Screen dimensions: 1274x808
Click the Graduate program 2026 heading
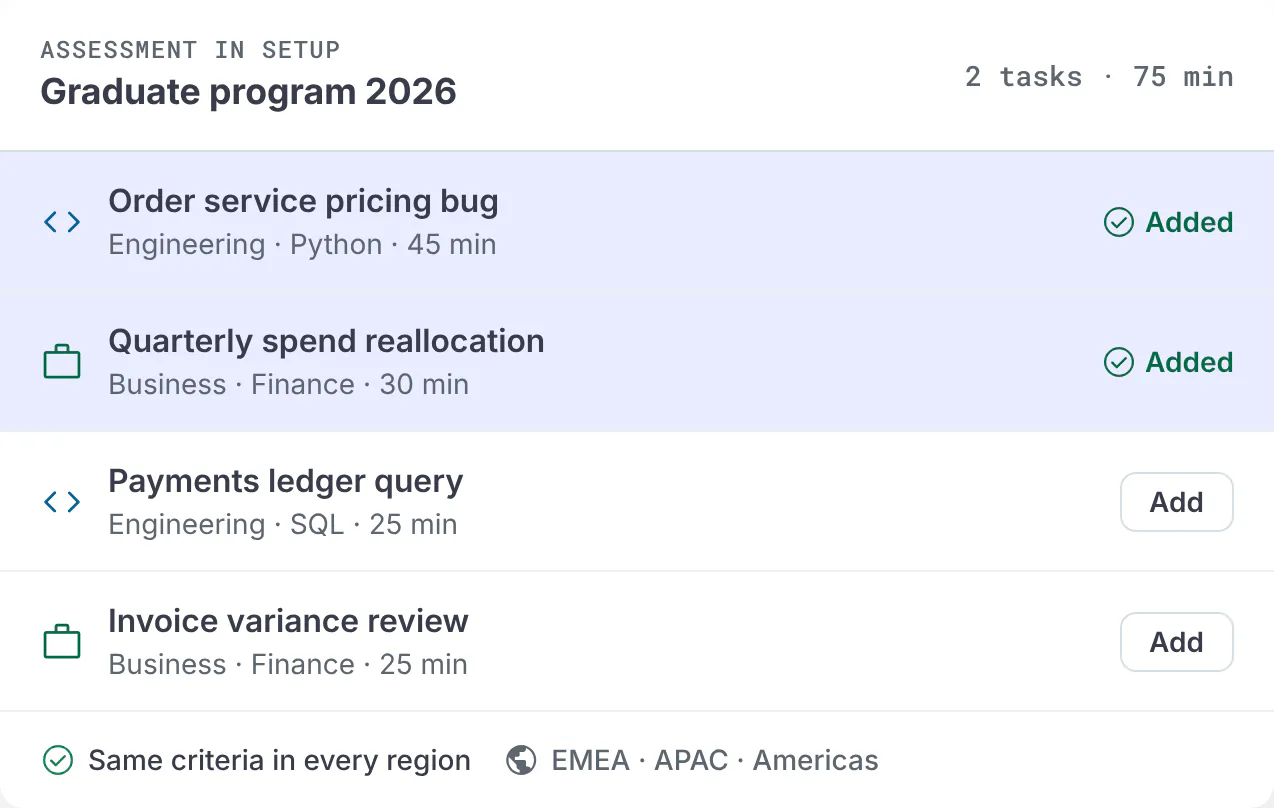click(248, 92)
